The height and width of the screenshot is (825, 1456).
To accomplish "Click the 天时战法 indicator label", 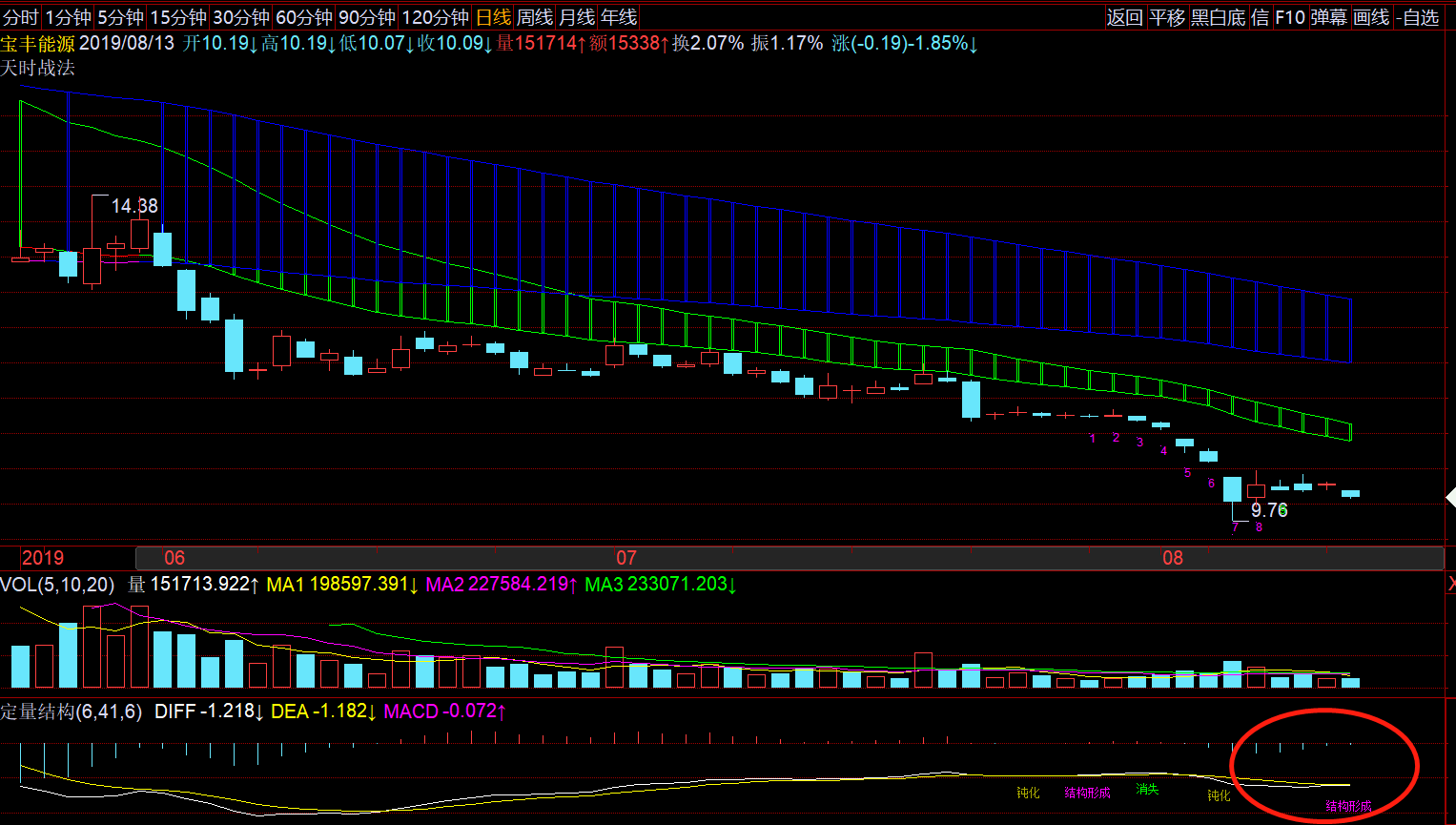I will 37,68.
